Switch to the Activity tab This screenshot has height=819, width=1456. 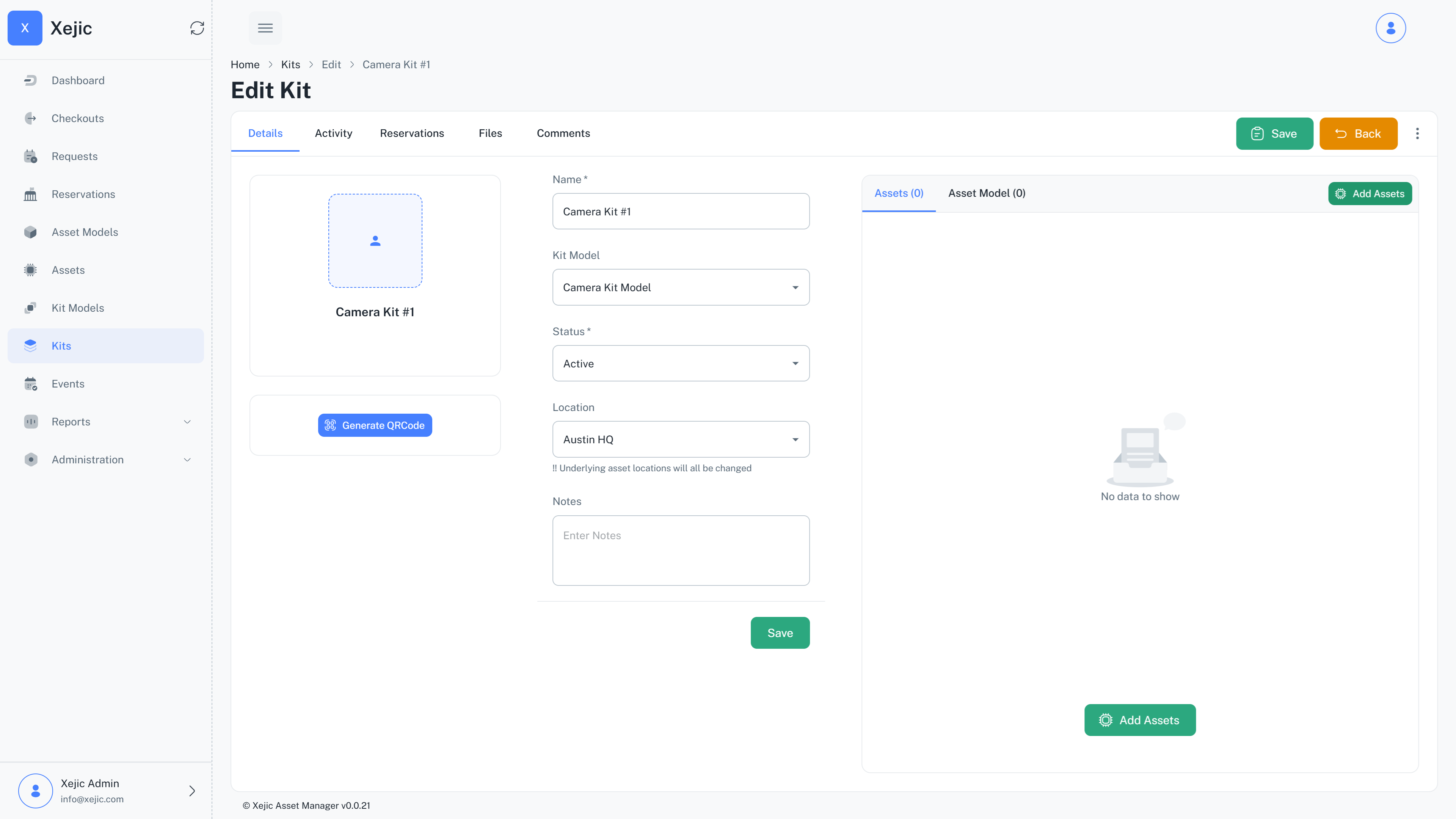coord(334,133)
